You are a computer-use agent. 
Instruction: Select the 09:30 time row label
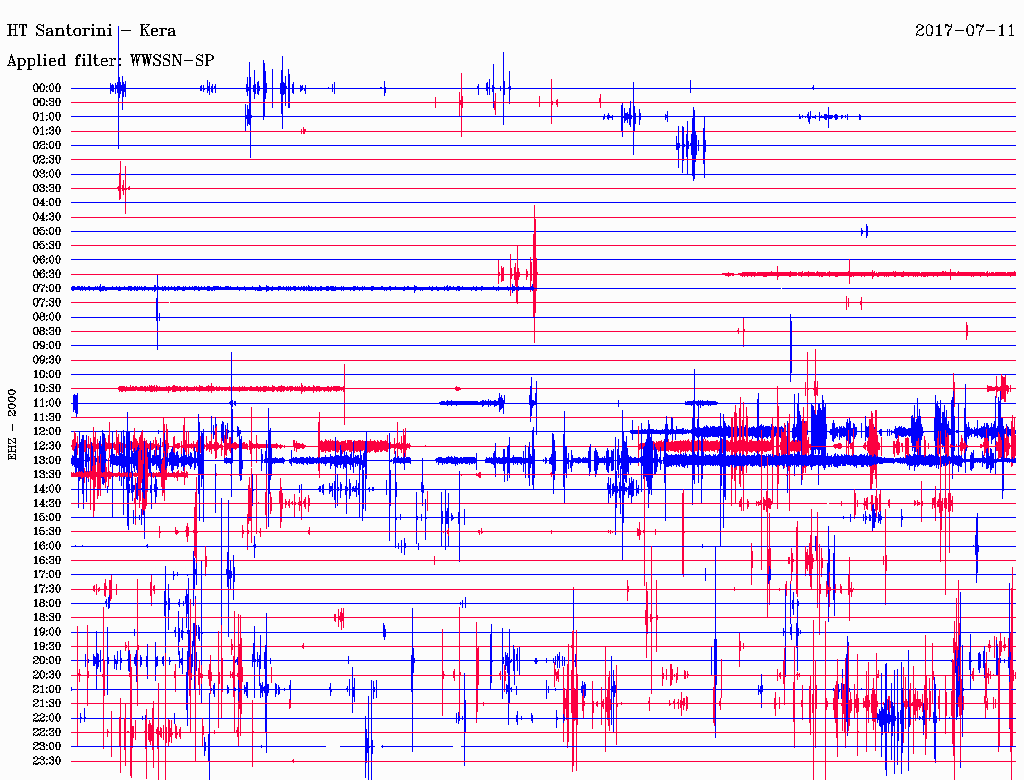pyautogui.click(x=47, y=360)
